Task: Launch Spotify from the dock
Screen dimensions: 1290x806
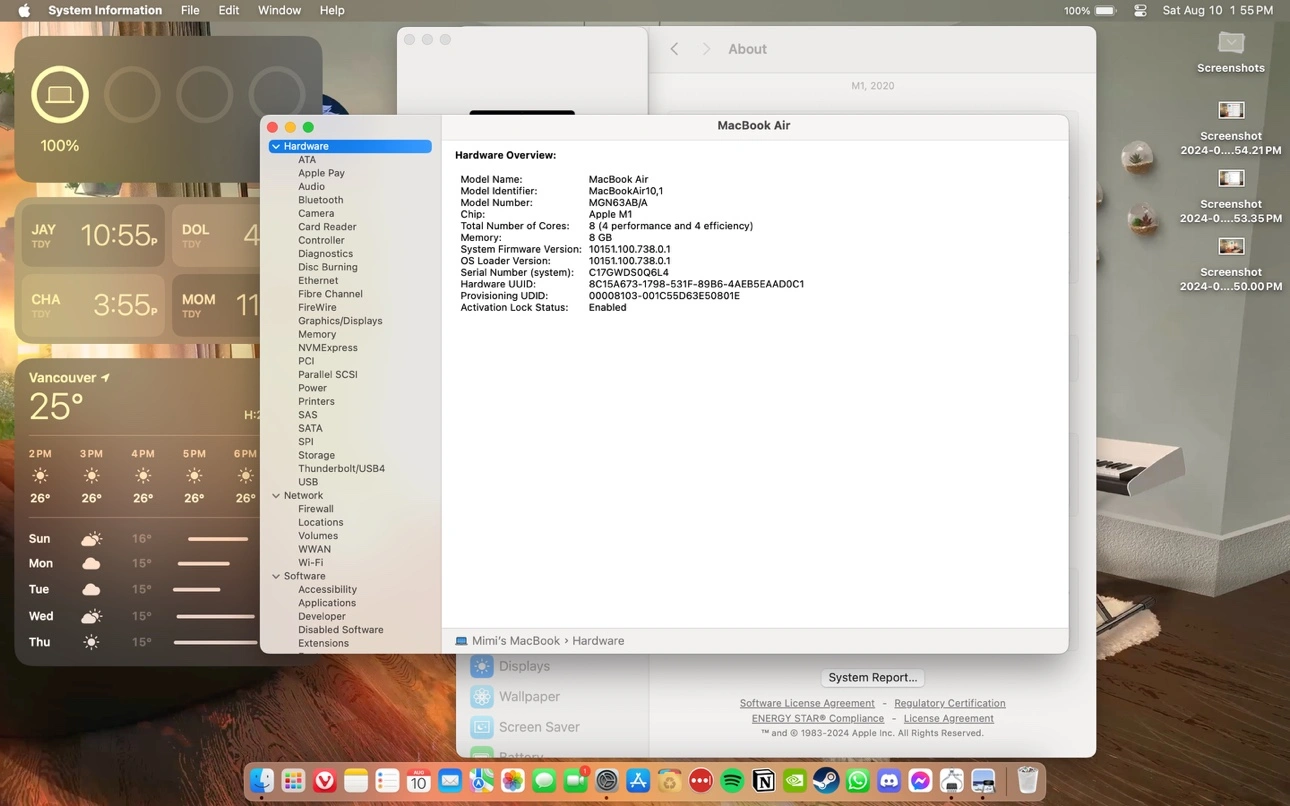Action: pos(732,781)
